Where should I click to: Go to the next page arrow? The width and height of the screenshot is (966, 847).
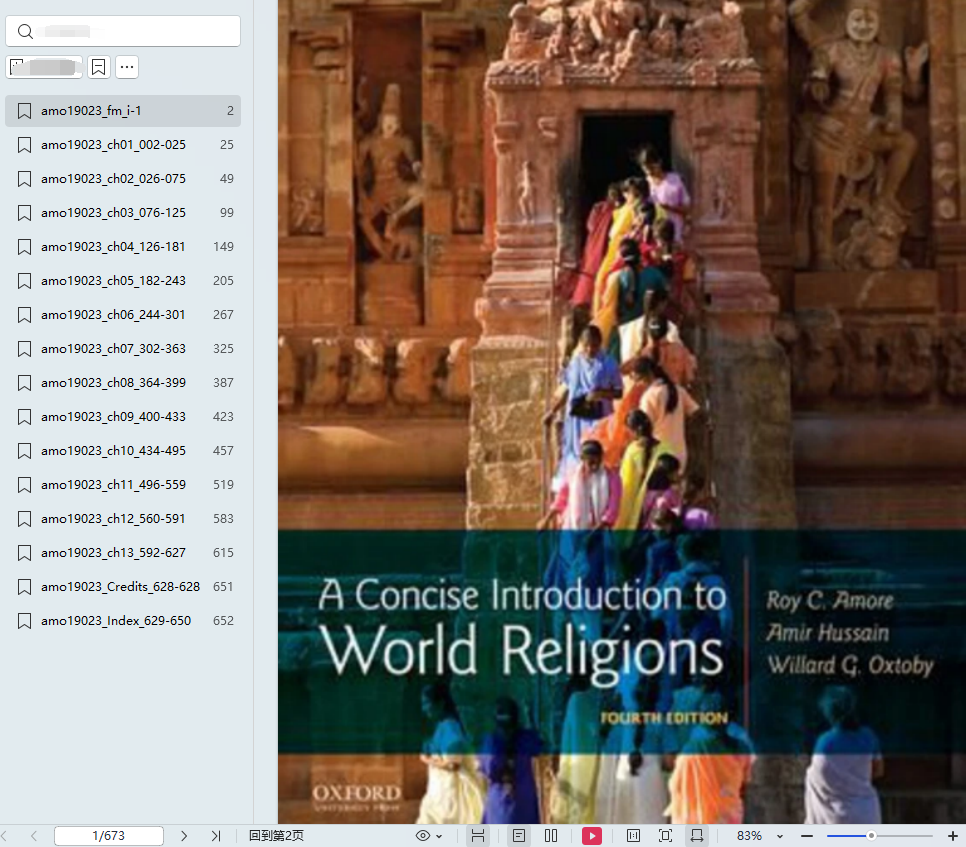click(184, 836)
